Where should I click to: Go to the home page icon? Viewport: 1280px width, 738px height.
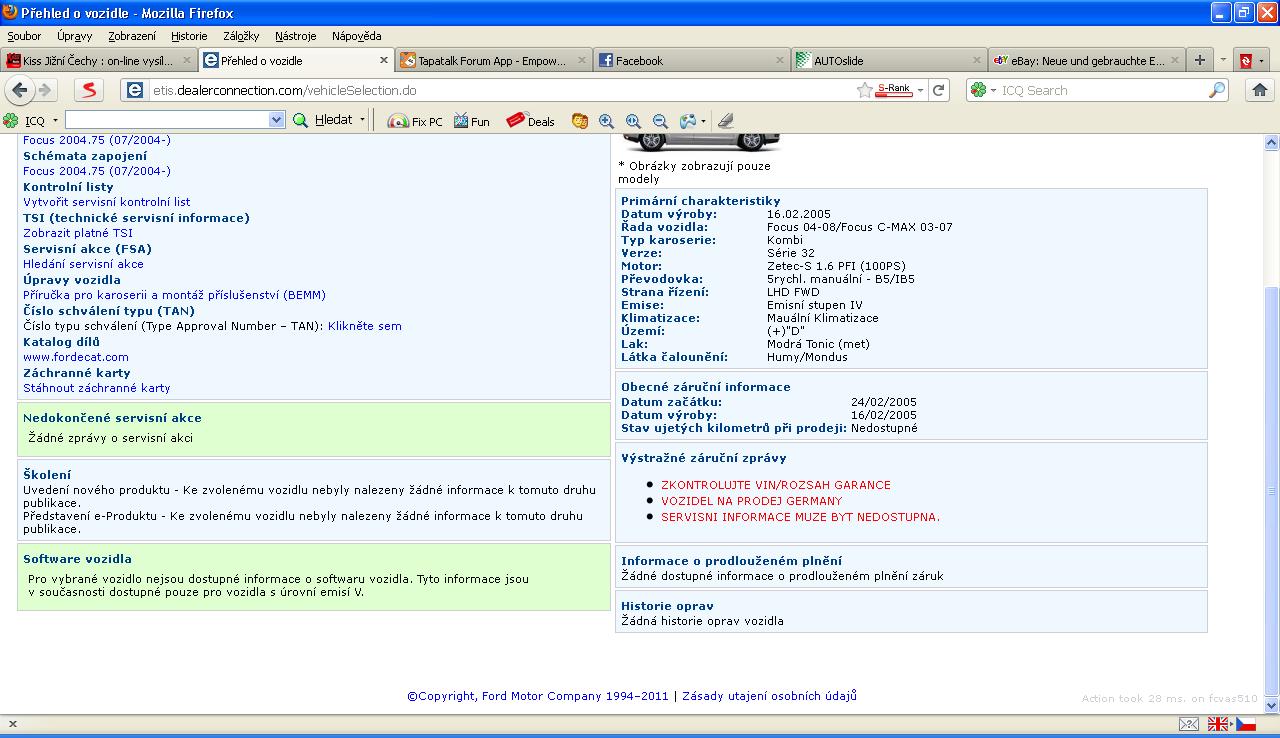(1260, 90)
